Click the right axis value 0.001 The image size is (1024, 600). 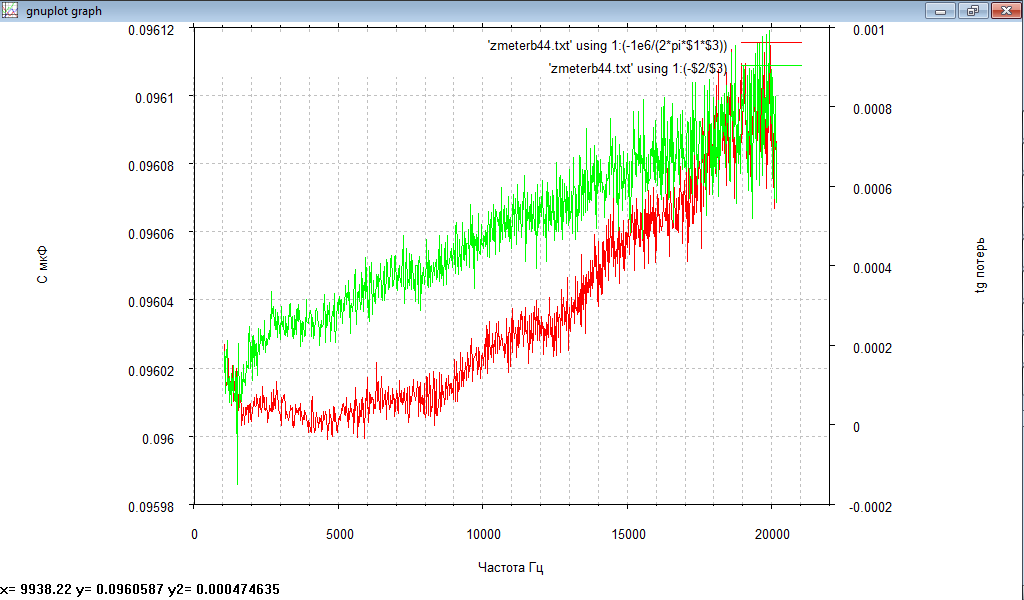(869, 30)
